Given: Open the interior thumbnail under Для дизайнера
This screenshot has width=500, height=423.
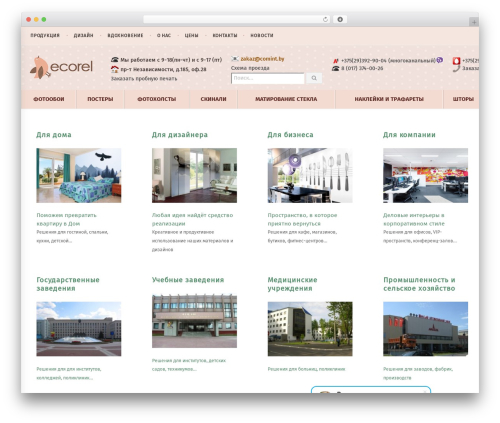Looking at the screenshot, I should [x=194, y=175].
